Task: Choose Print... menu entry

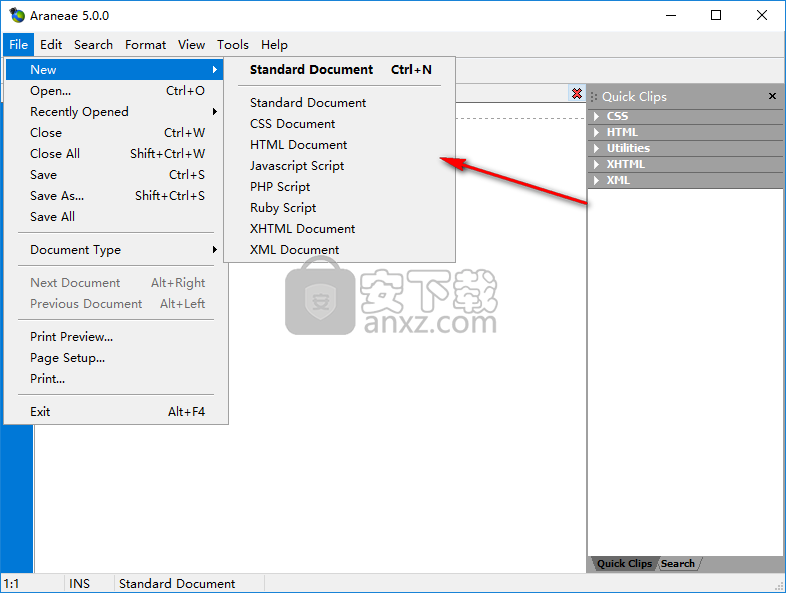Action: click(115, 379)
